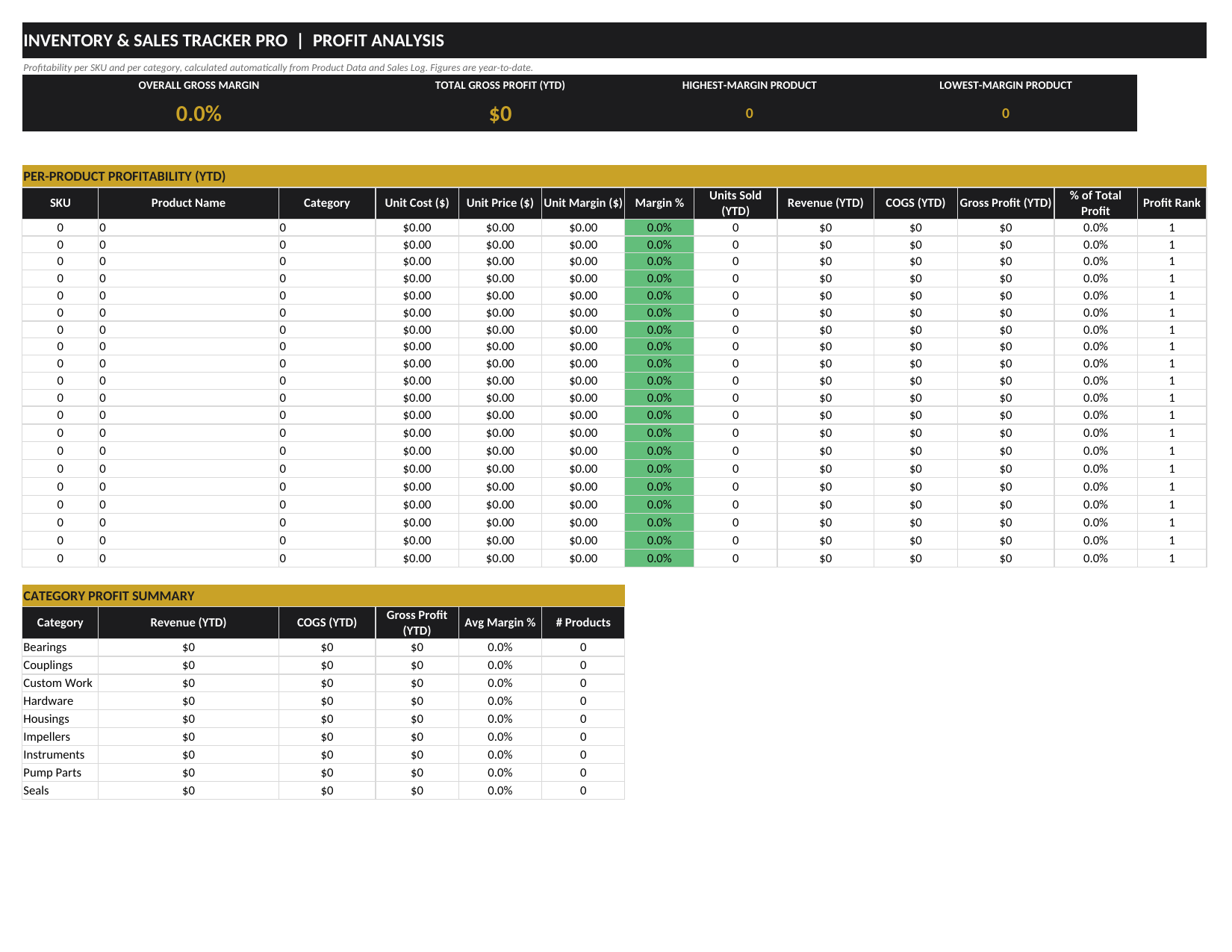Screen dimensions: 1232x952
Task: Click the COGS (YTD) header in category summary
Action: pos(327,623)
